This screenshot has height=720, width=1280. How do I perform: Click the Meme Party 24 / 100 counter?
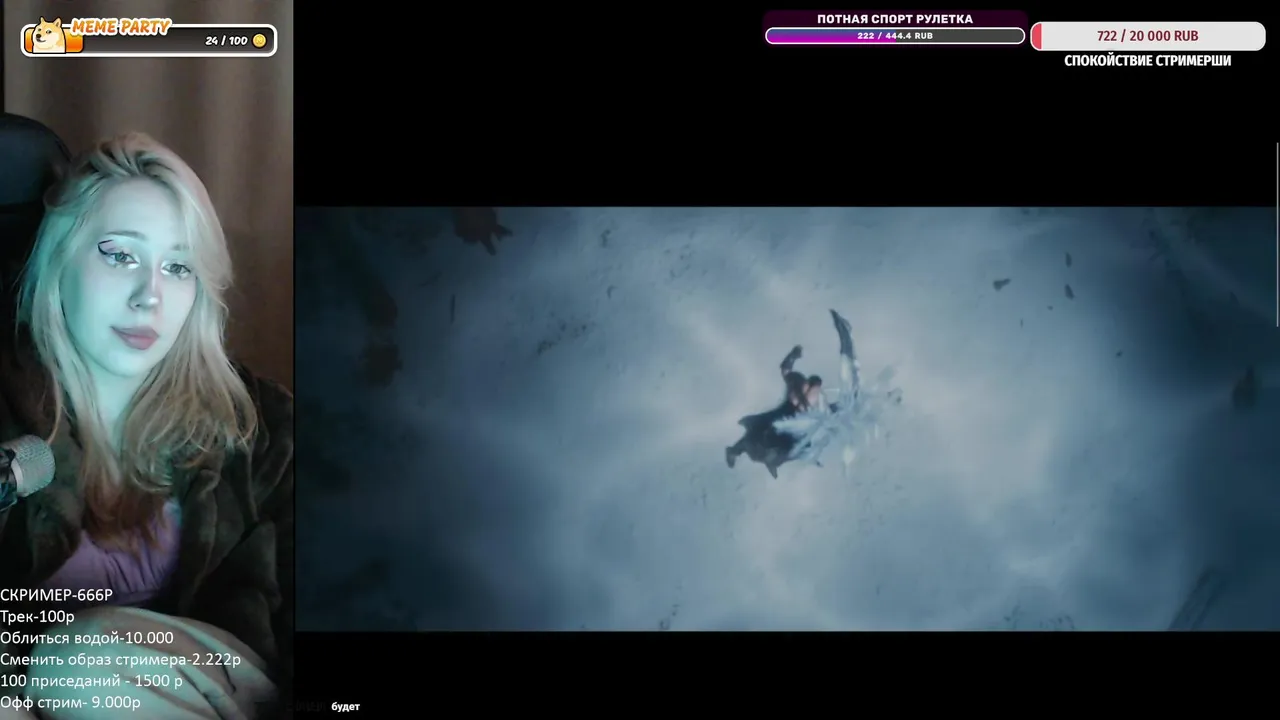tap(226, 41)
